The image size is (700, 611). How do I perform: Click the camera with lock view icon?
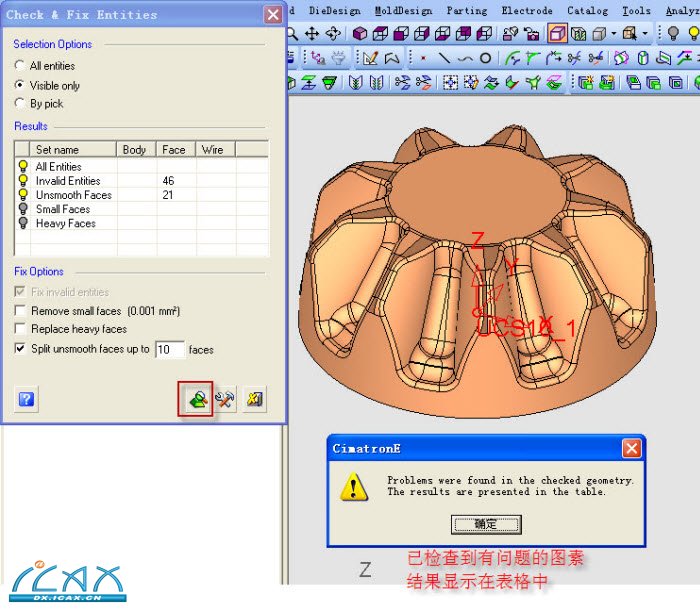pos(531,33)
